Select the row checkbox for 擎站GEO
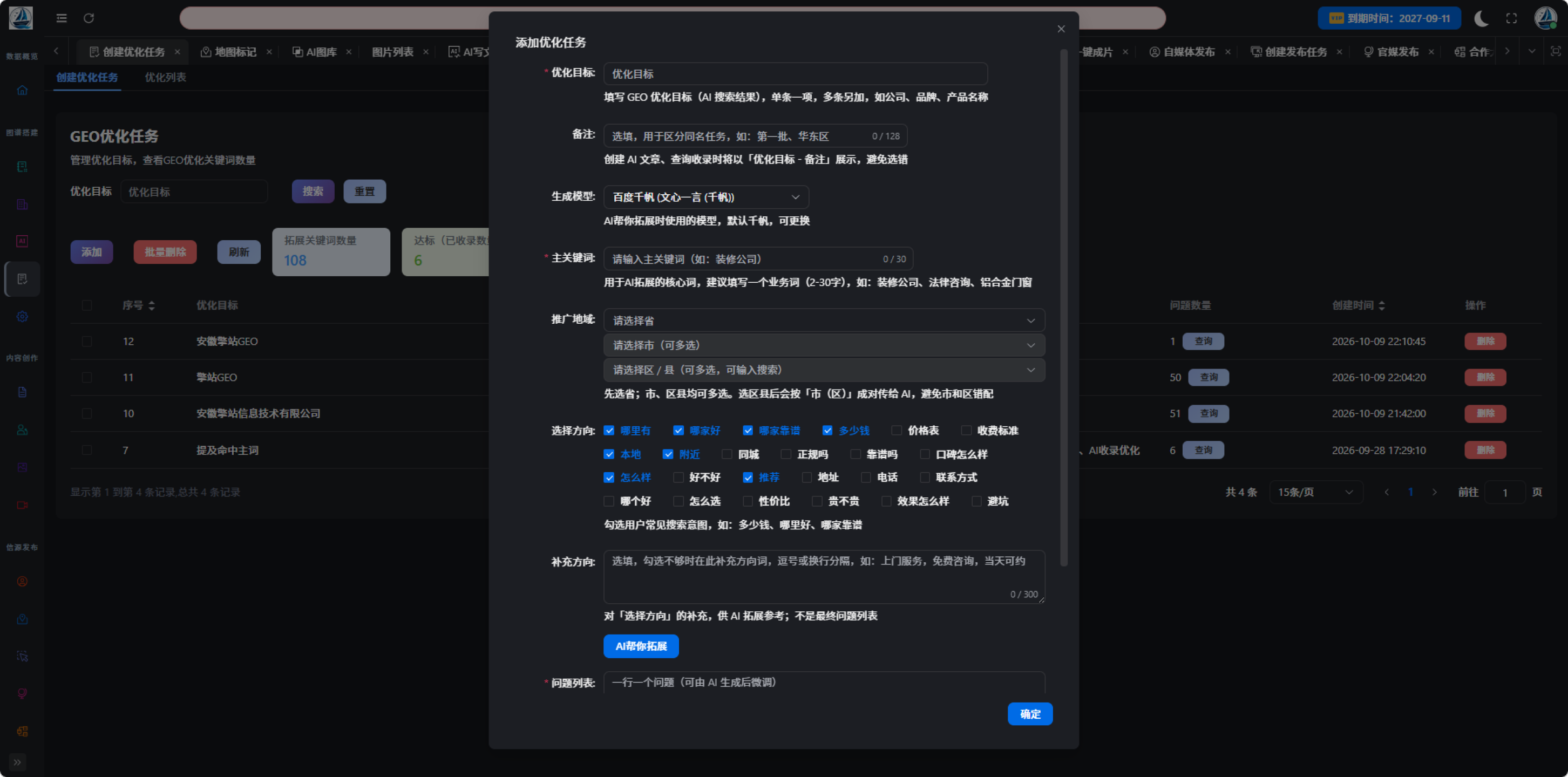1568x777 pixels. point(87,377)
